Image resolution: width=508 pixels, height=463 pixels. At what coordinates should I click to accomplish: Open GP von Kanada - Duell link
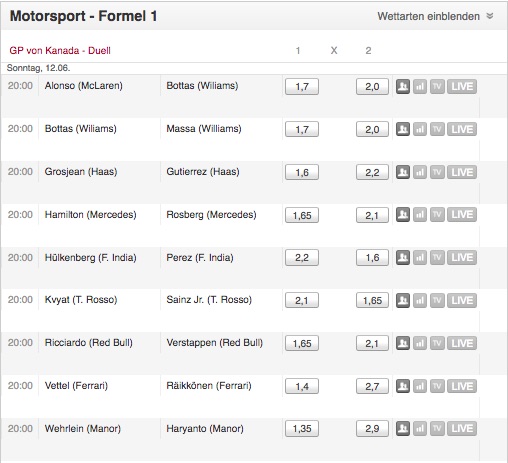click(x=60, y=51)
